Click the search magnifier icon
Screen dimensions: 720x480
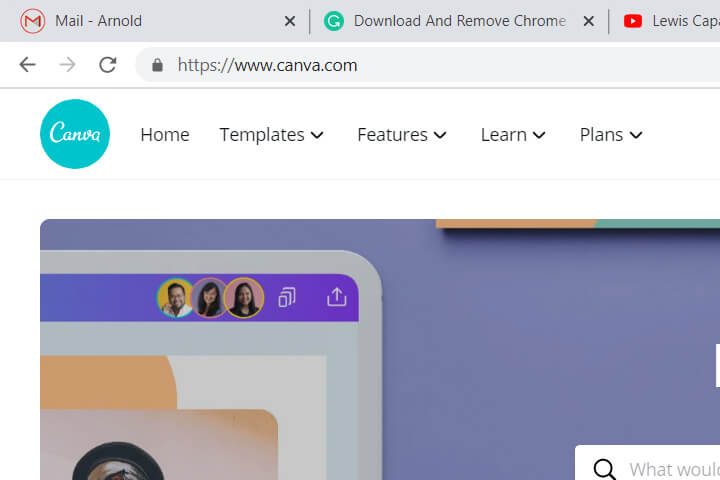click(x=604, y=469)
